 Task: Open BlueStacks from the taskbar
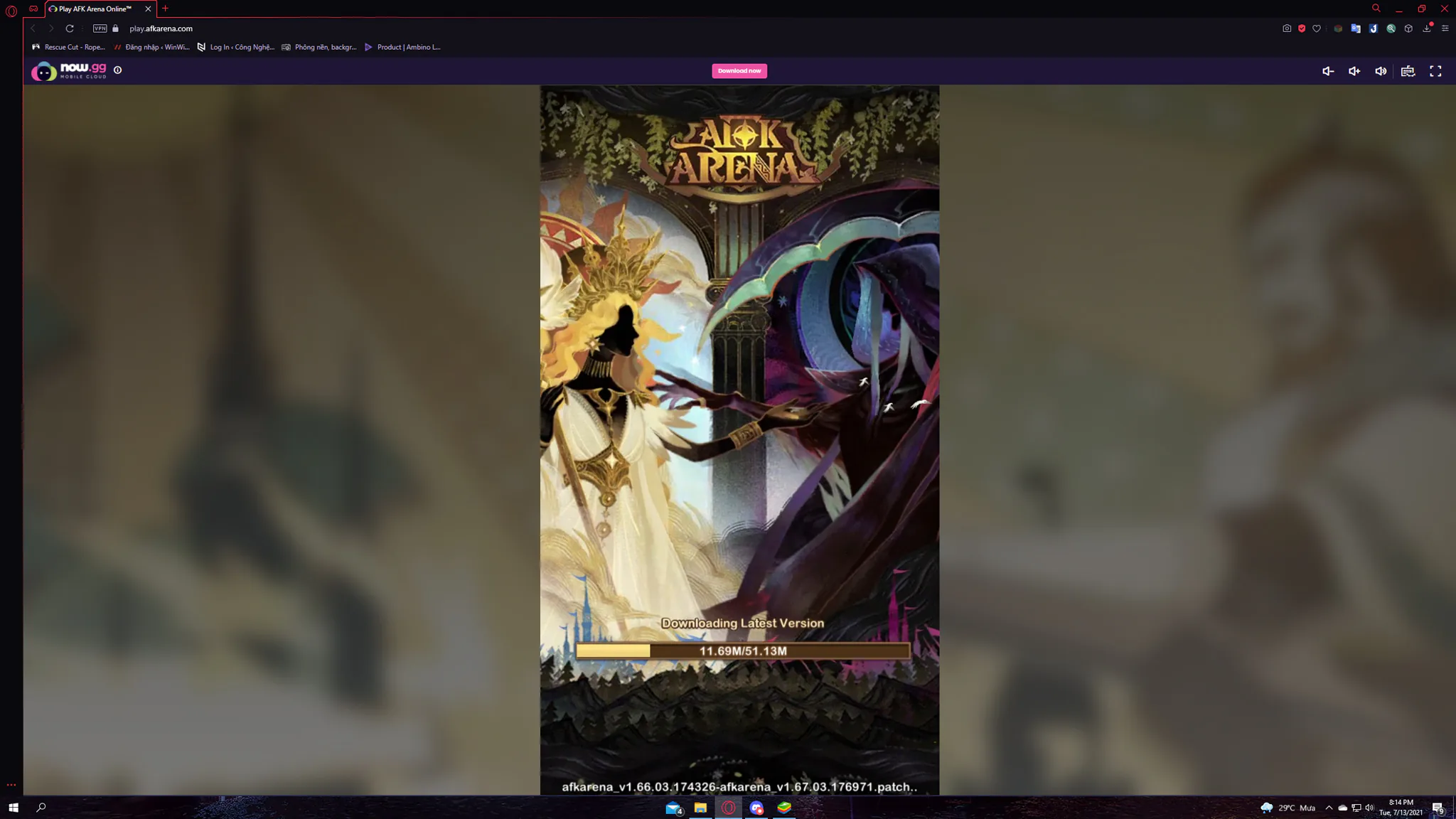point(784,808)
